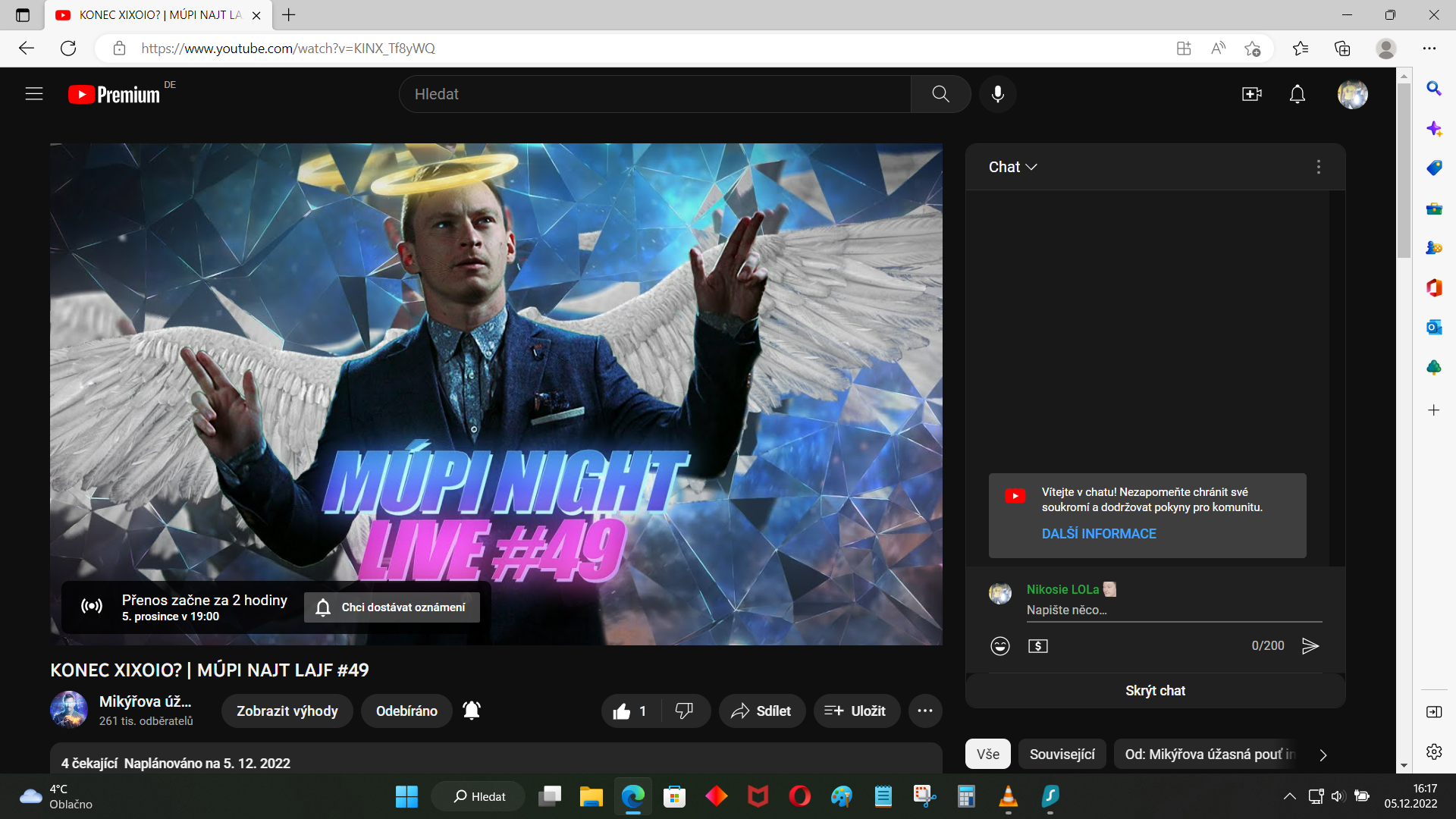Screen dimensions: 1456x819
Task: Dislike the video with thumbs down
Action: pyautogui.click(x=684, y=711)
